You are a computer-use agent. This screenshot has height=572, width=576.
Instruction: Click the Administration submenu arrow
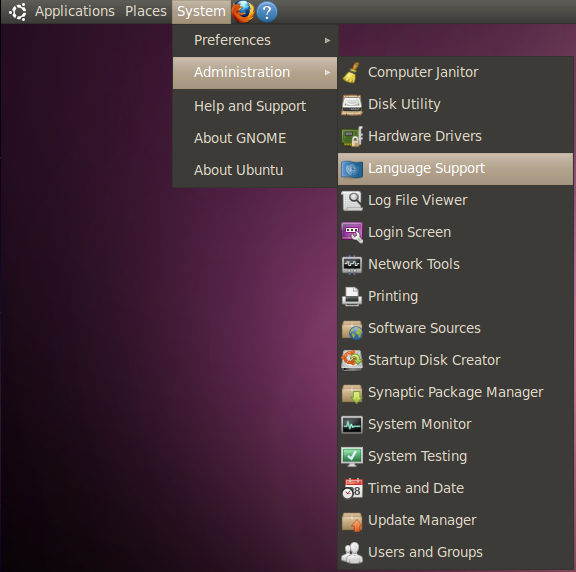point(327,72)
